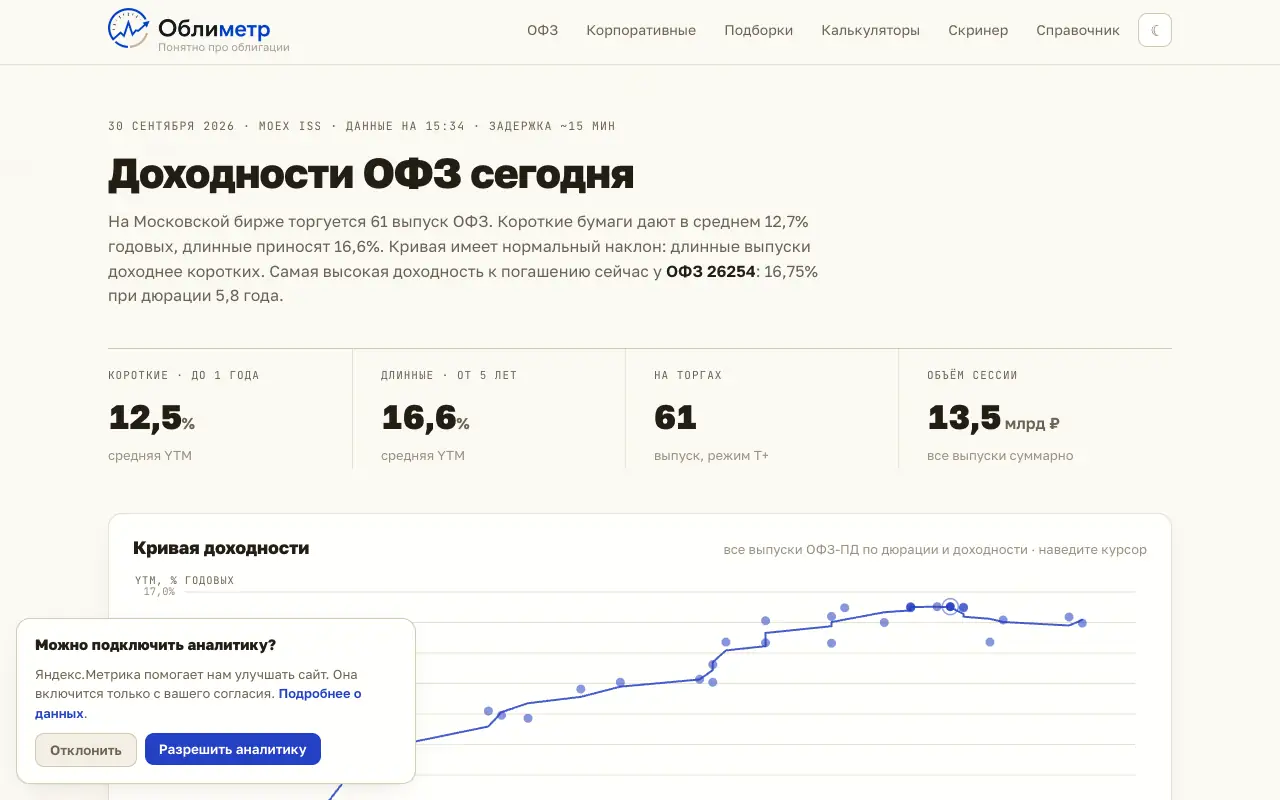
Task: Click the 61 issues on trading value
Action: [x=675, y=417]
